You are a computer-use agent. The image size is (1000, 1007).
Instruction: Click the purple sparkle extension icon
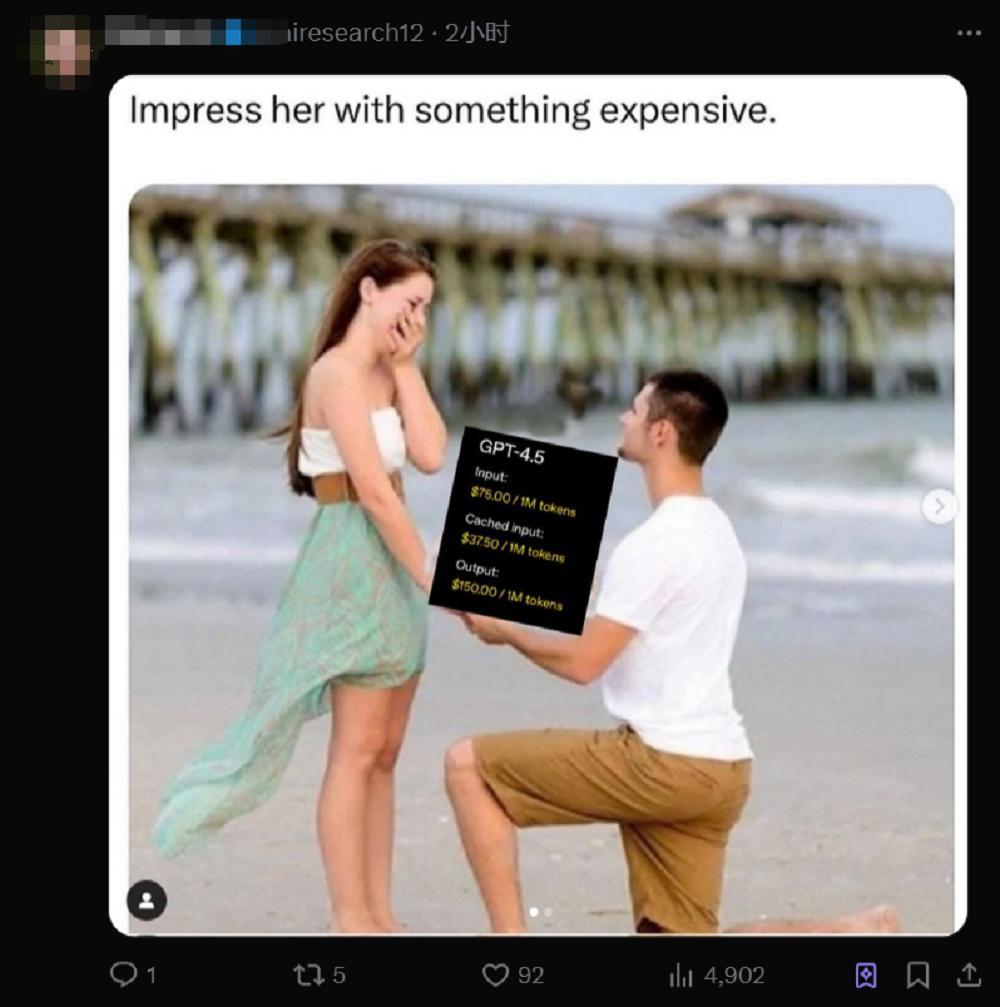[866, 975]
